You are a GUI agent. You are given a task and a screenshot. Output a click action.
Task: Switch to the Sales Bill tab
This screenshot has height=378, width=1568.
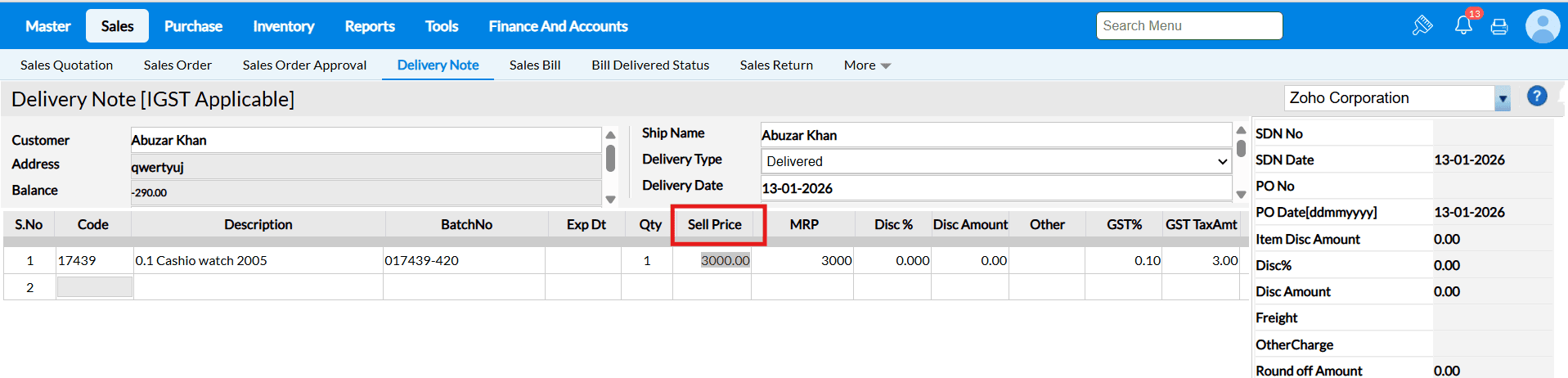[x=534, y=65]
